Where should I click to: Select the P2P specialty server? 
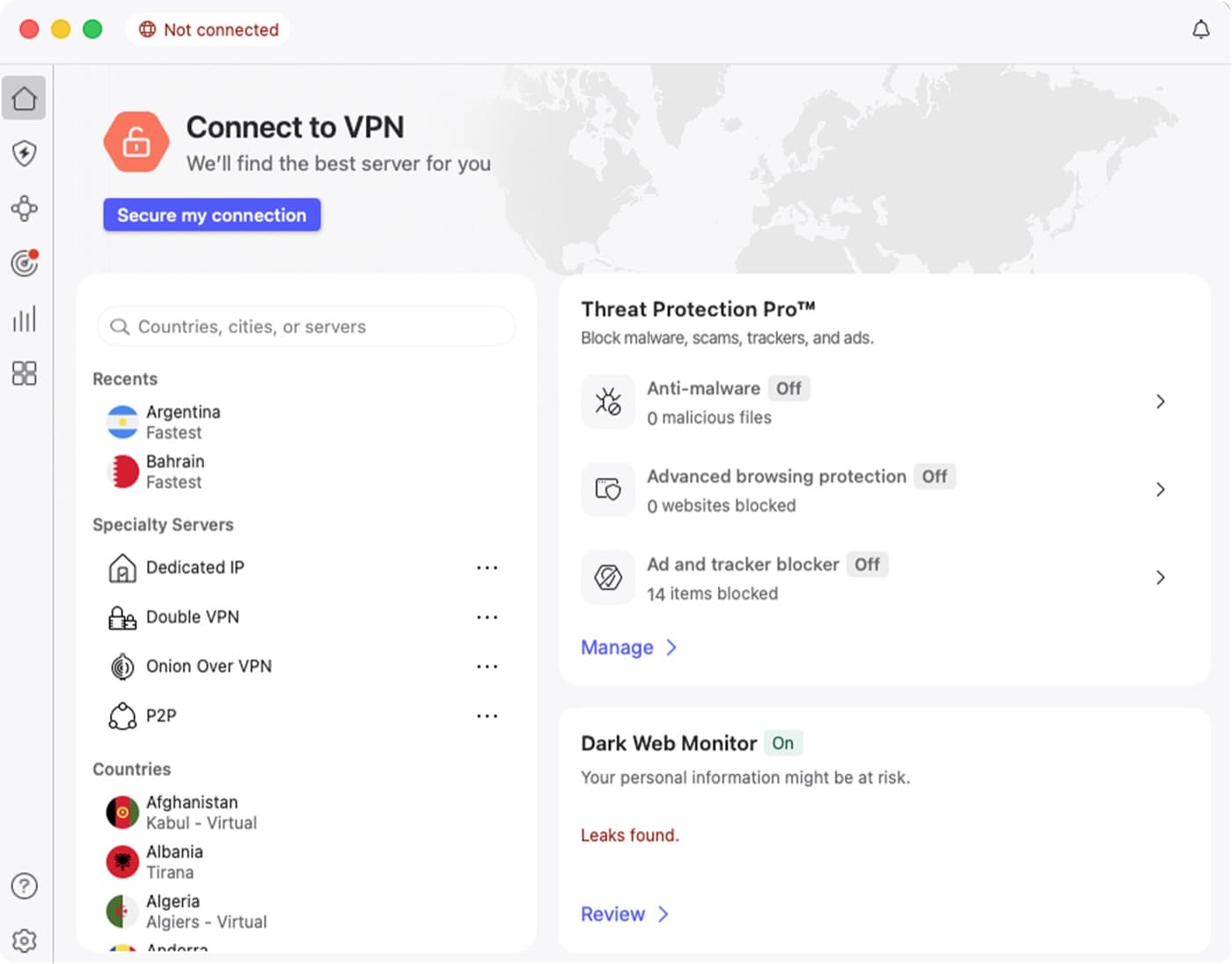point(305,716)
